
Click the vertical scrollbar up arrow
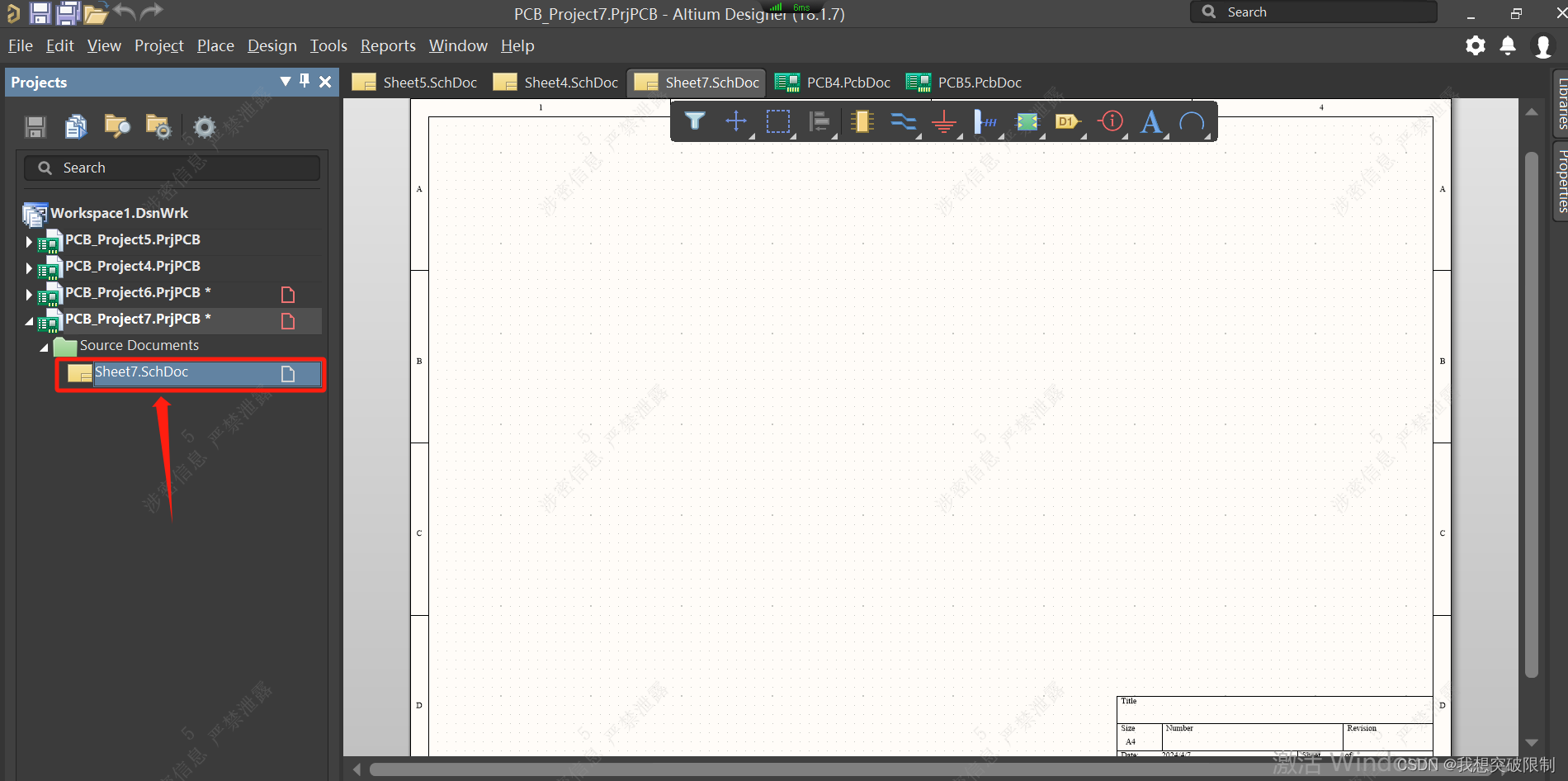[x=1532, y=111]
